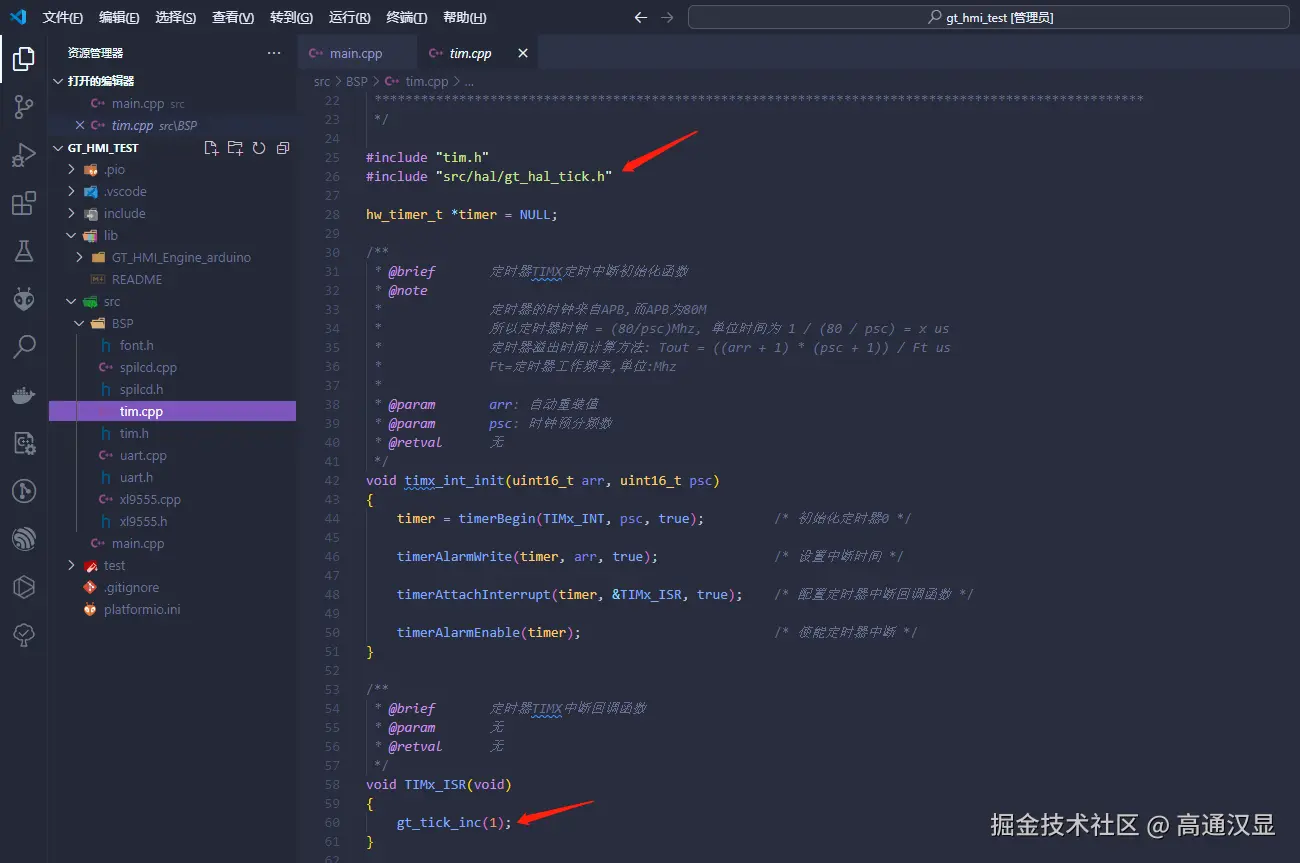The image size is (1300, 863).
Task: Click the VS Code logo icon
Action: click(x=18, y=17)
